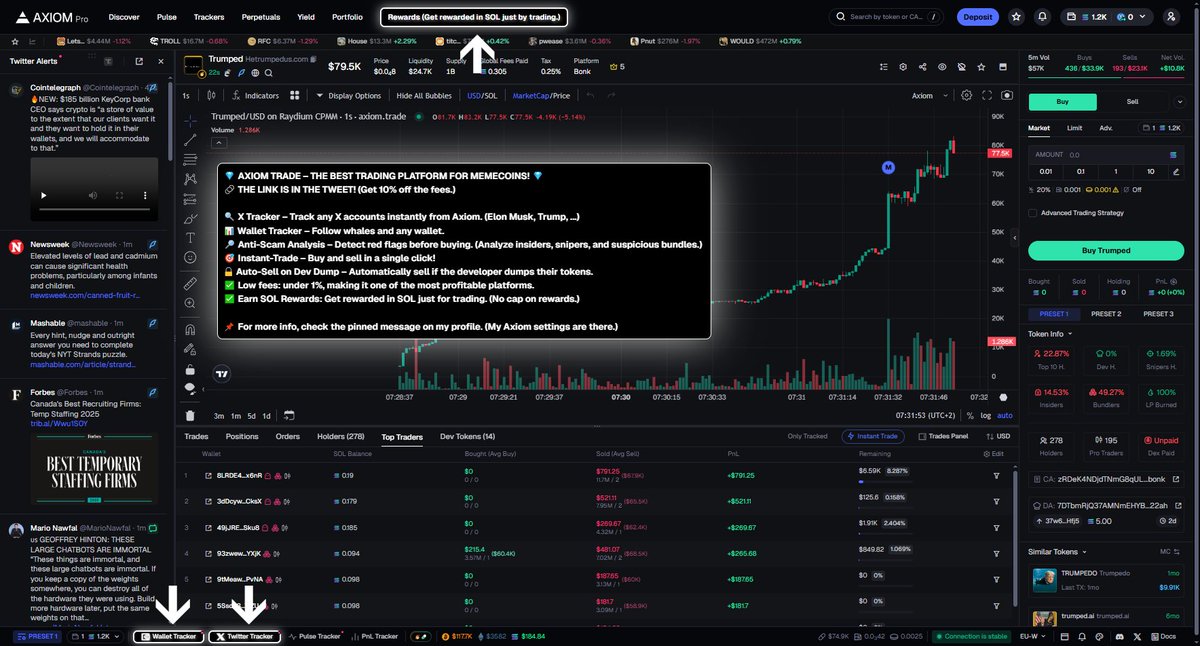
Task: Click the trash icon to remove drawings
Action: [x=190, y=415]
